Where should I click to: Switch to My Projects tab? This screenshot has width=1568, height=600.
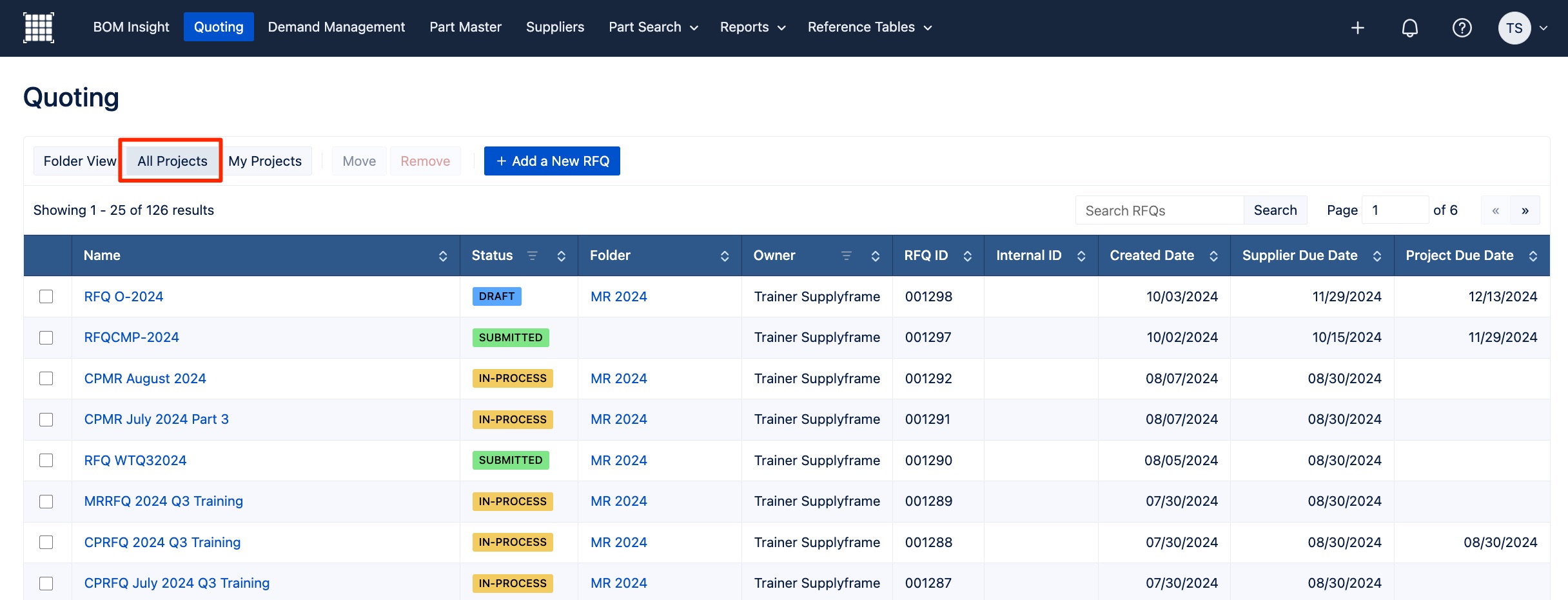(265, 161)
